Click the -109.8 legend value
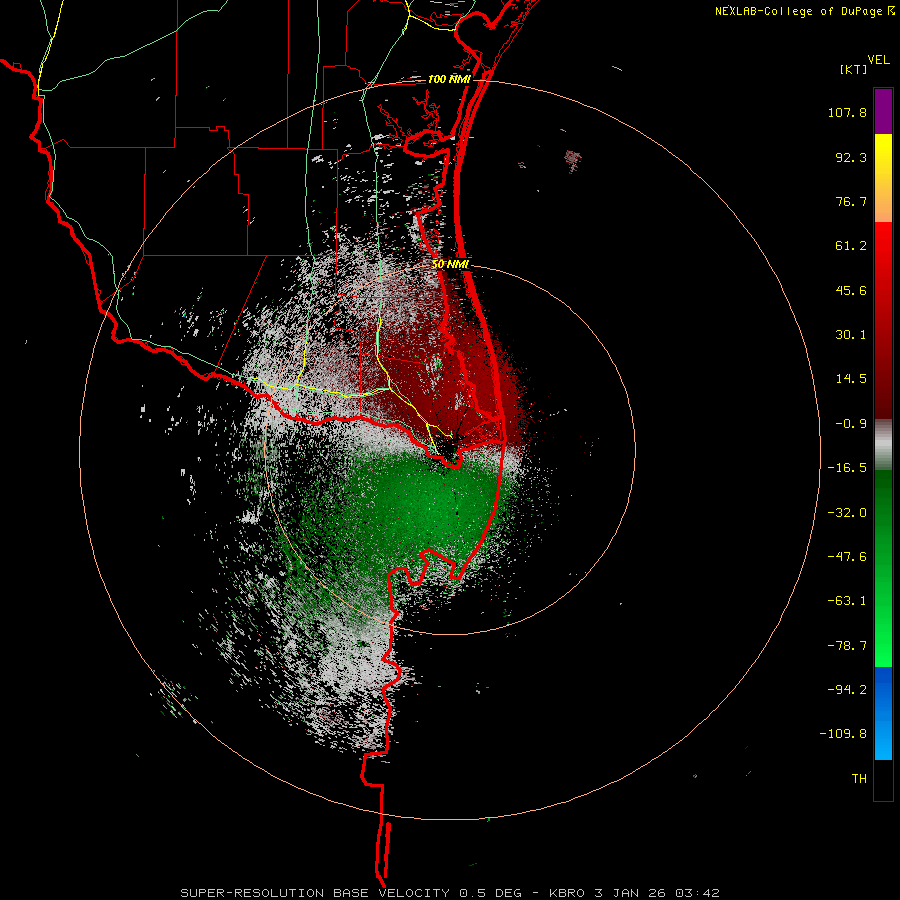Screen dimensions: 900x900 [843, 734]
